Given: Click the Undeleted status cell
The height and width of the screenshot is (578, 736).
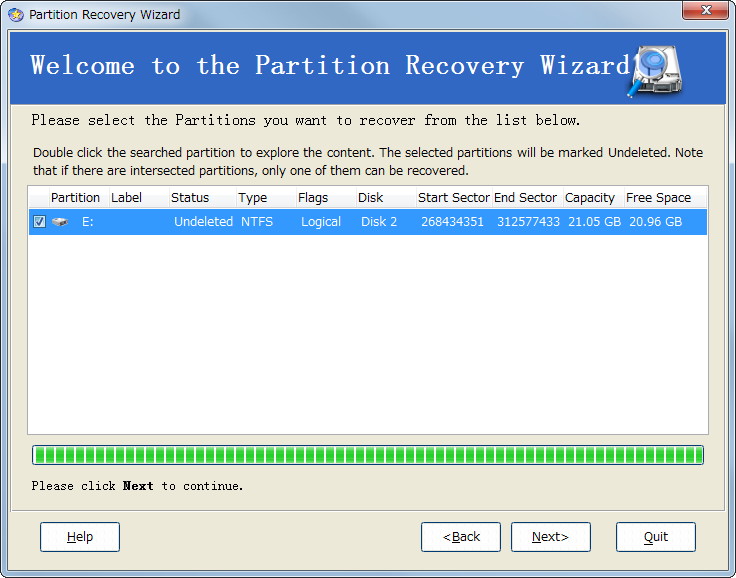Looking at the screenshot, I should point(203,222).
